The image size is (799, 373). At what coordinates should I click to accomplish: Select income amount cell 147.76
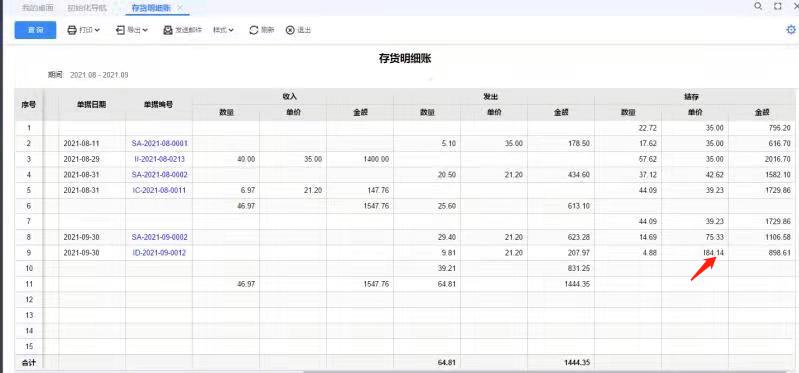pos(360,190)
